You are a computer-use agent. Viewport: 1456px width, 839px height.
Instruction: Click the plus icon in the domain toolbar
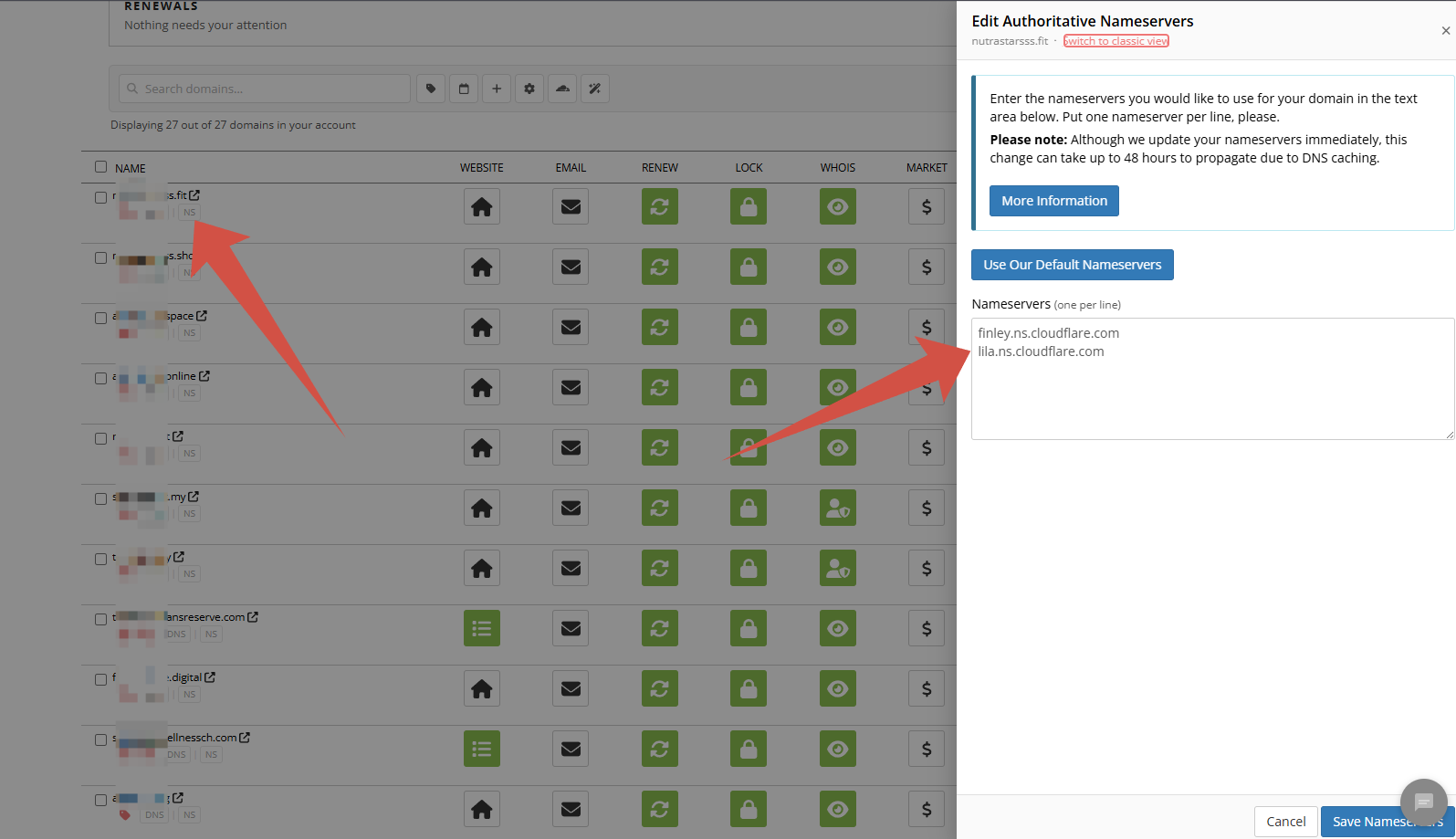[497, 89]
